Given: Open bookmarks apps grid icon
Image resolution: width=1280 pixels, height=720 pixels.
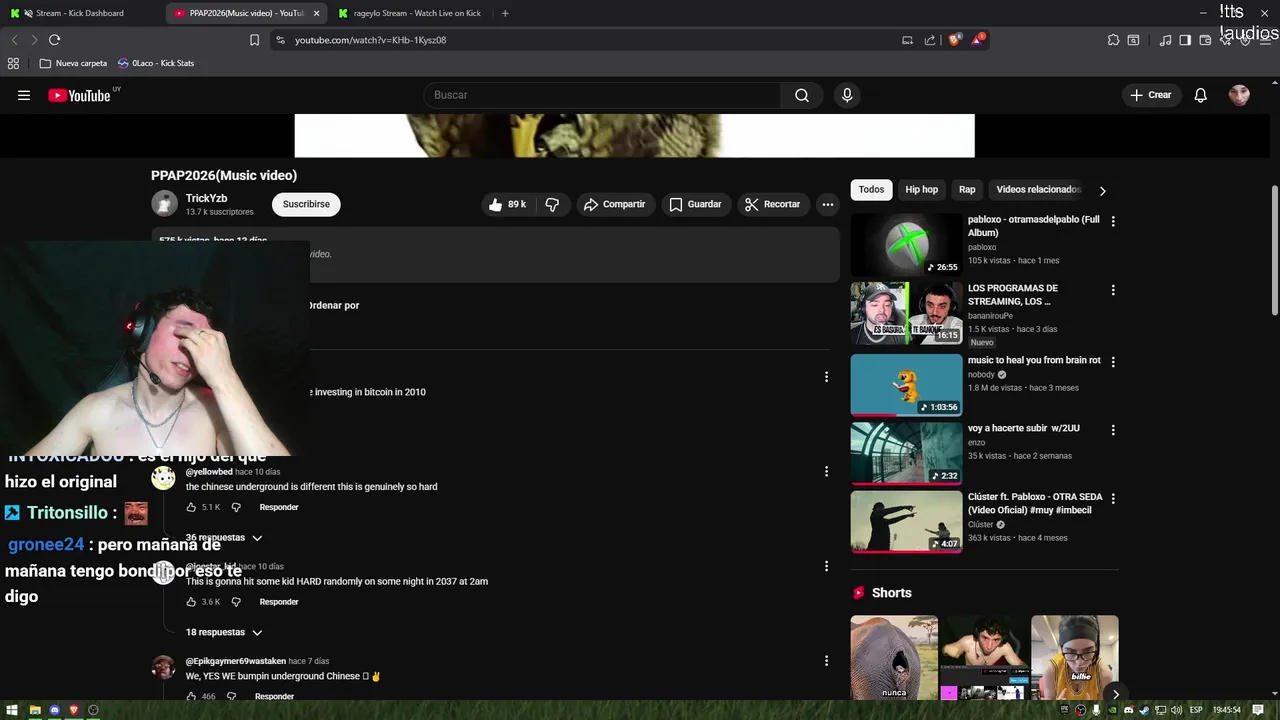Looking at the screenshot, I should click(x=13, y=63).
